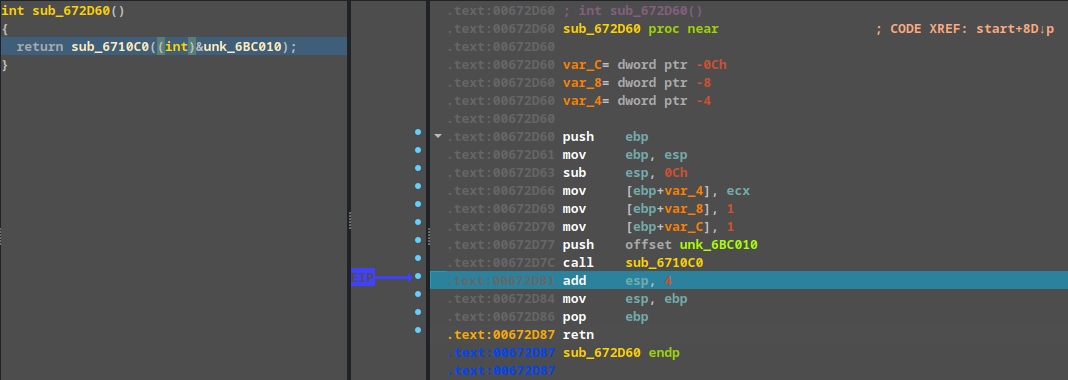Viewport: 1068px width, 380px height.
Task: Toggle breakpoint dot beside retn line
Action: (x=418, y=330)
